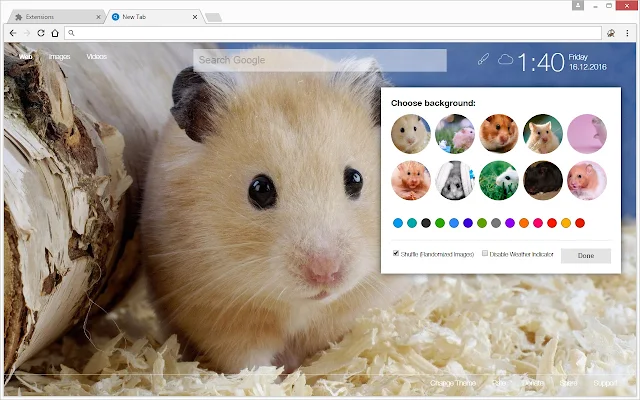Click the 1:40 clock display

(x=541, y=62)
